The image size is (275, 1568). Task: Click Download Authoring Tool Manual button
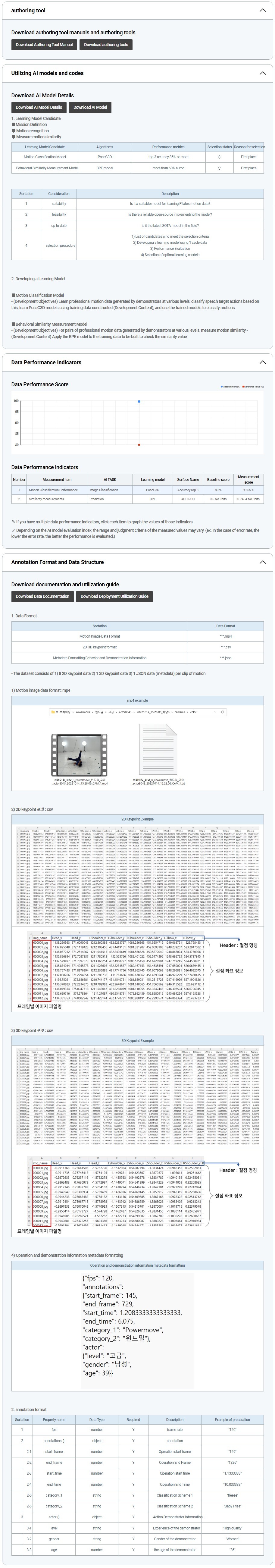44,44
